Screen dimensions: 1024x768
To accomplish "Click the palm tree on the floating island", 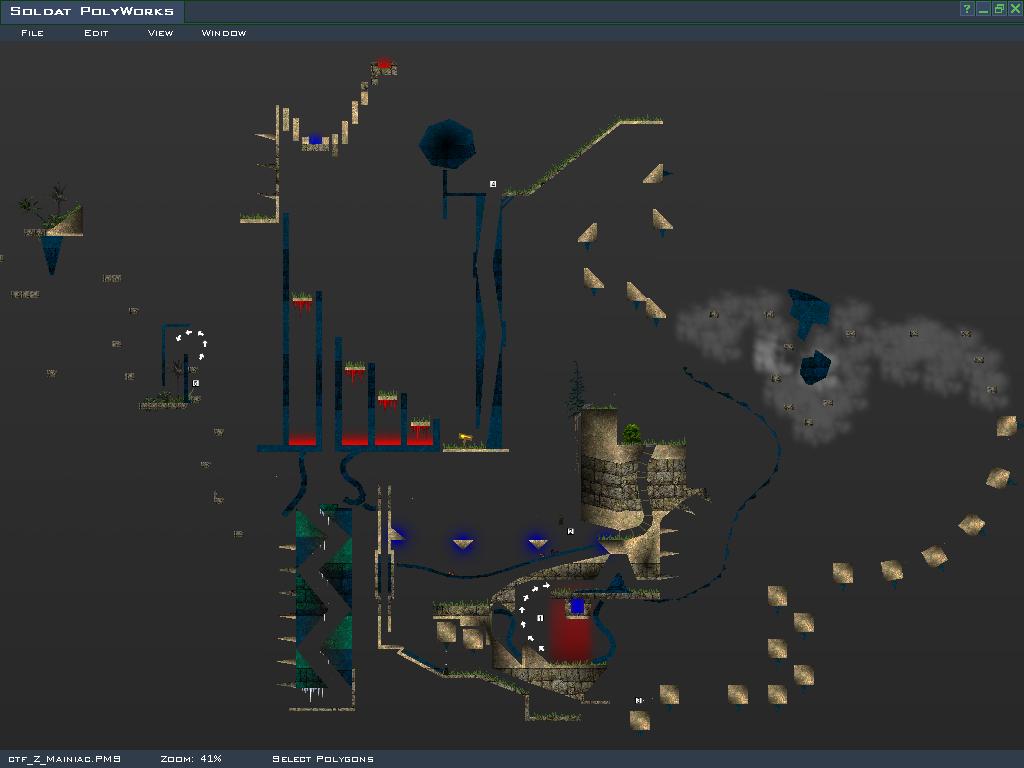I will [x=57, y=199].
